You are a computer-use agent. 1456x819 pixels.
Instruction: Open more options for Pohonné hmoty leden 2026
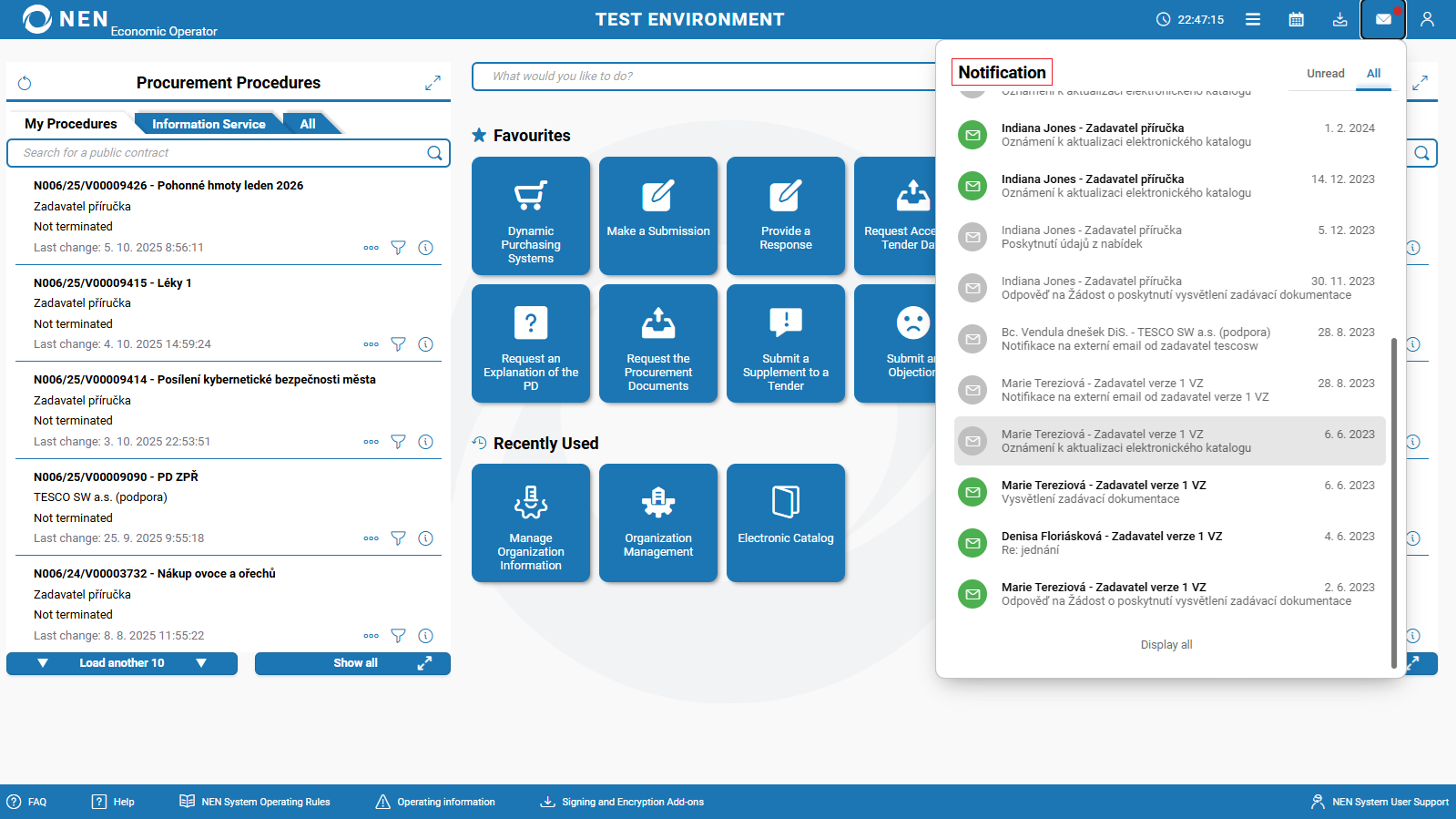click(x=371, y=248)
